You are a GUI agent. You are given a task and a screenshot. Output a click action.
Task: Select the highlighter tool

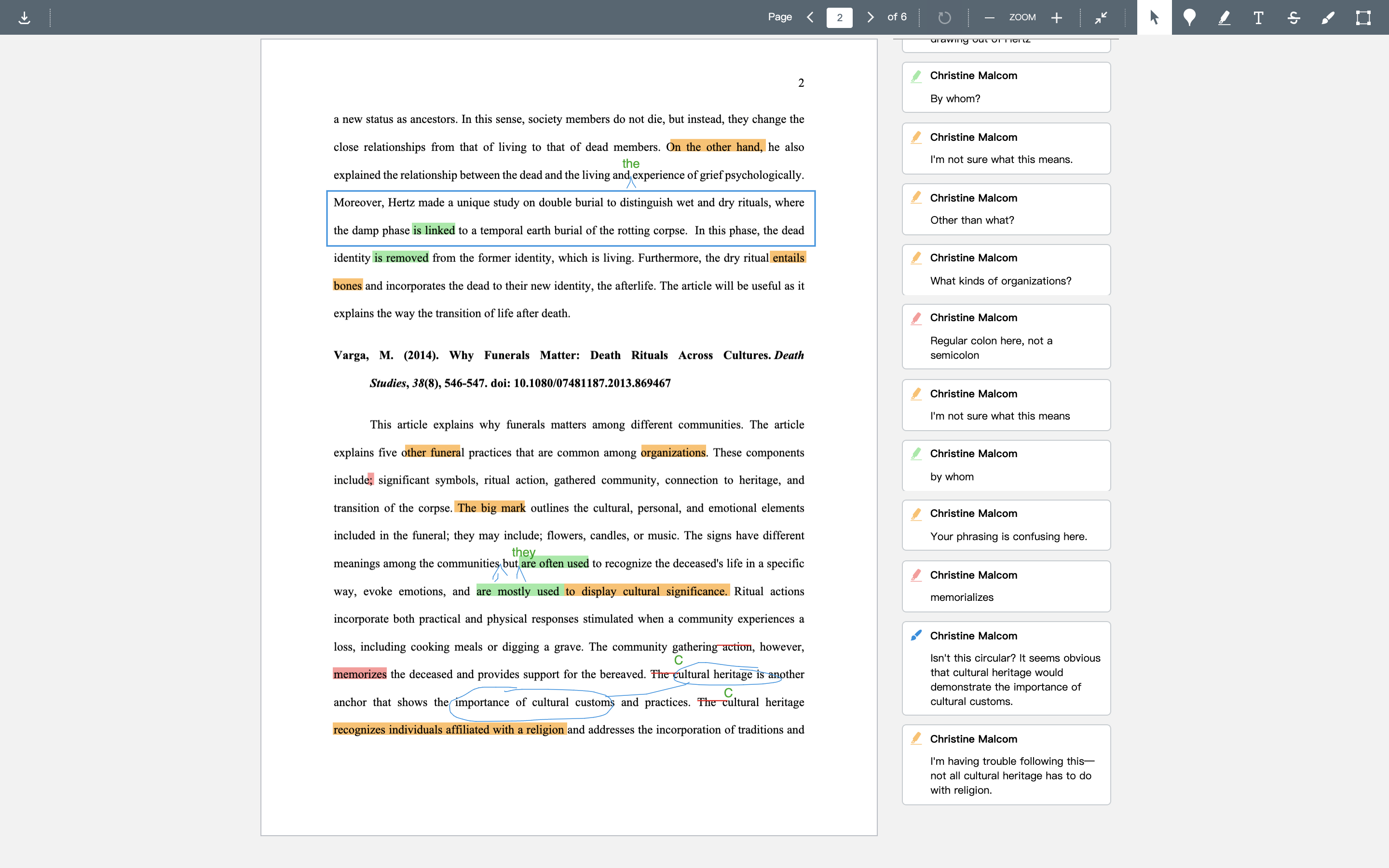tap(1224, 17)
